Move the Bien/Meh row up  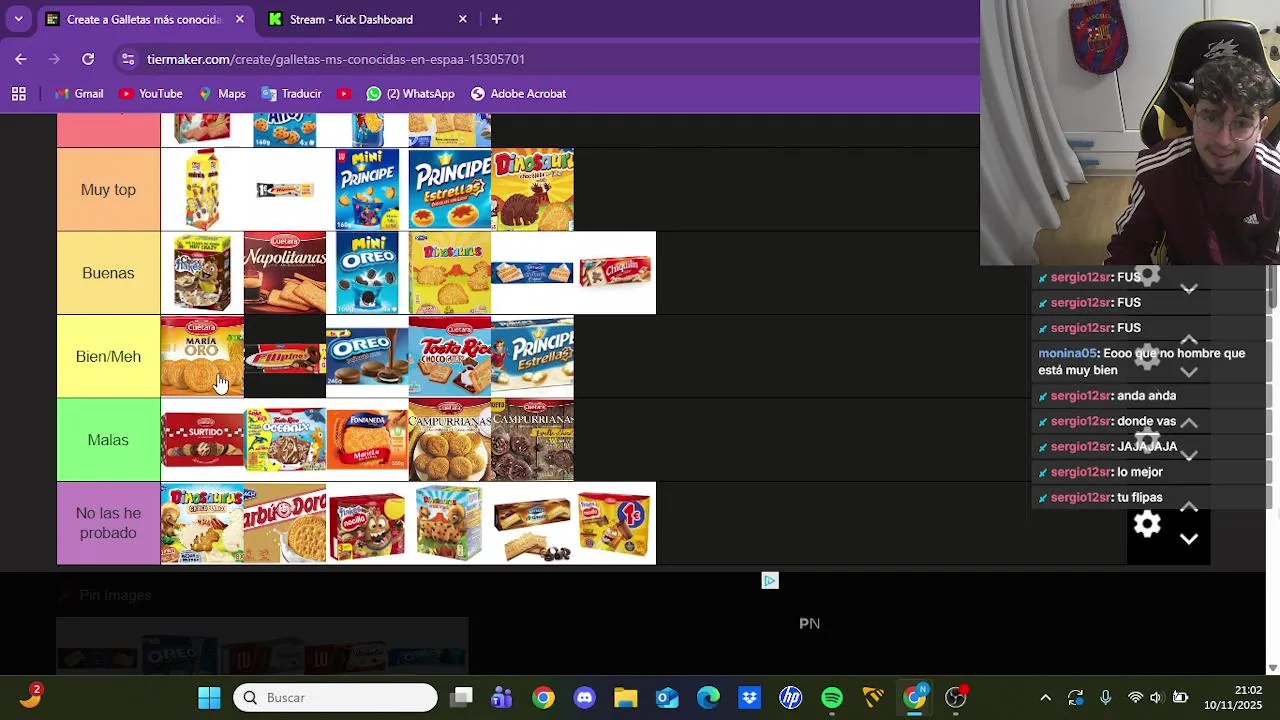tap(1189, 341)
